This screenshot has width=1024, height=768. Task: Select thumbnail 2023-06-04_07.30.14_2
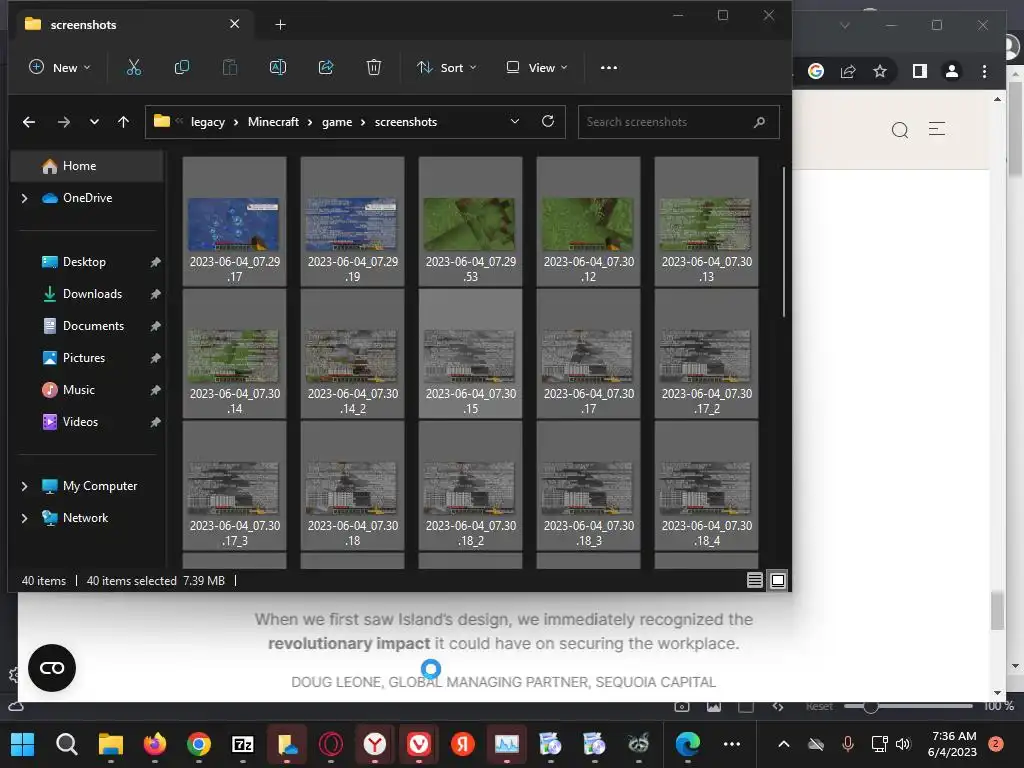(353, 353)
